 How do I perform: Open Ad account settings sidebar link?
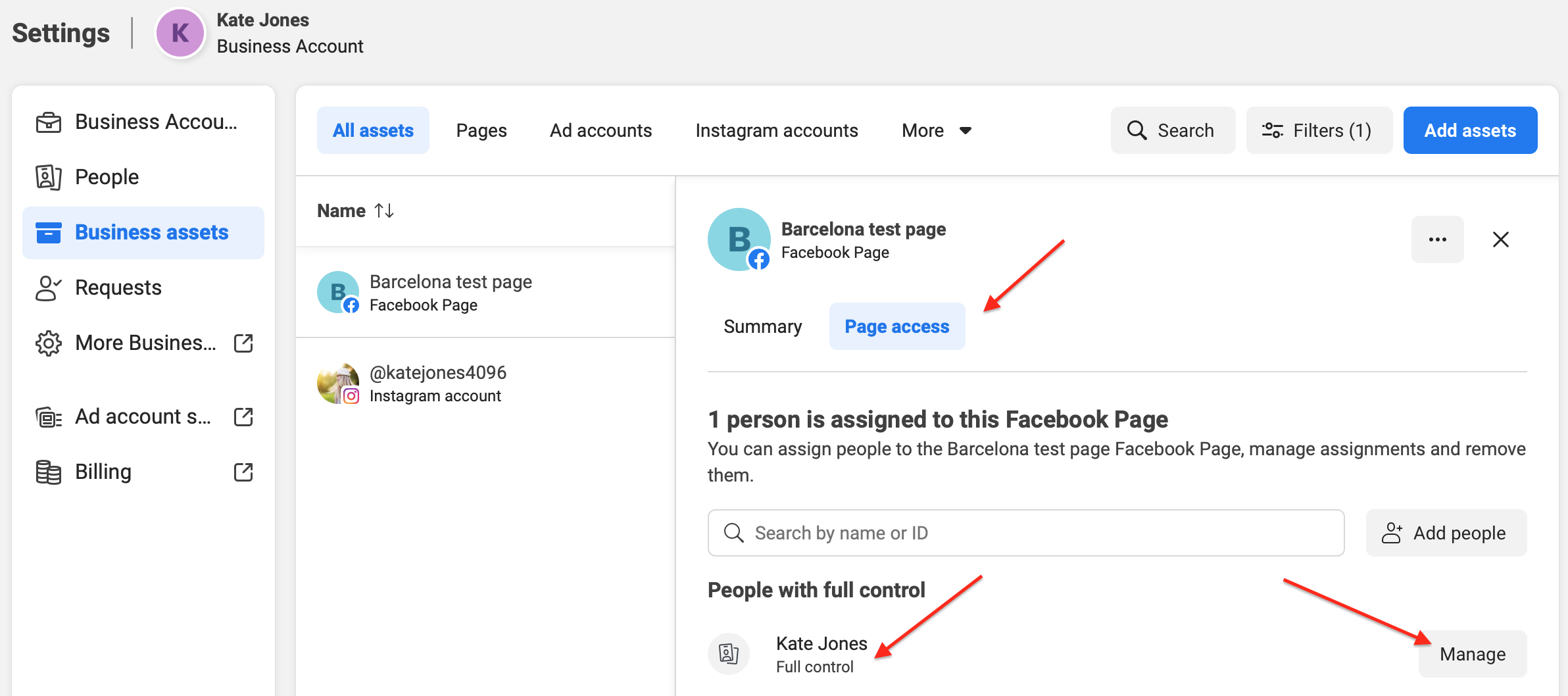143,416
